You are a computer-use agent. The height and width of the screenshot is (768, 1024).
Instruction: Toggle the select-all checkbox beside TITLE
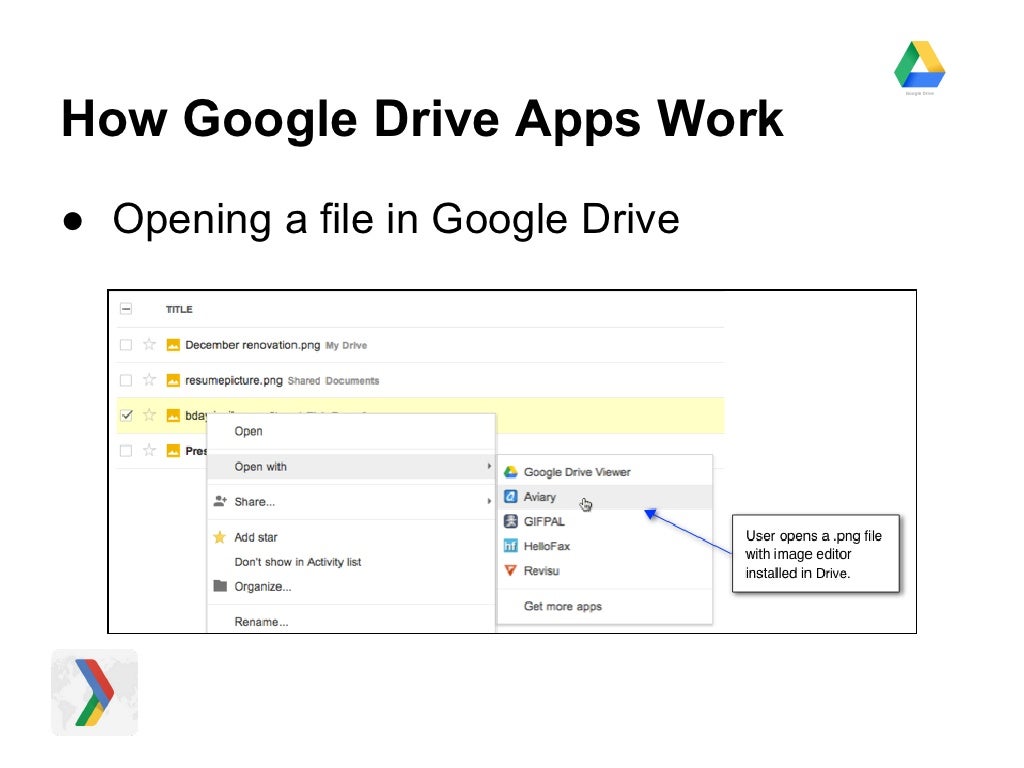pyautogui.click(x=126, y=309)
